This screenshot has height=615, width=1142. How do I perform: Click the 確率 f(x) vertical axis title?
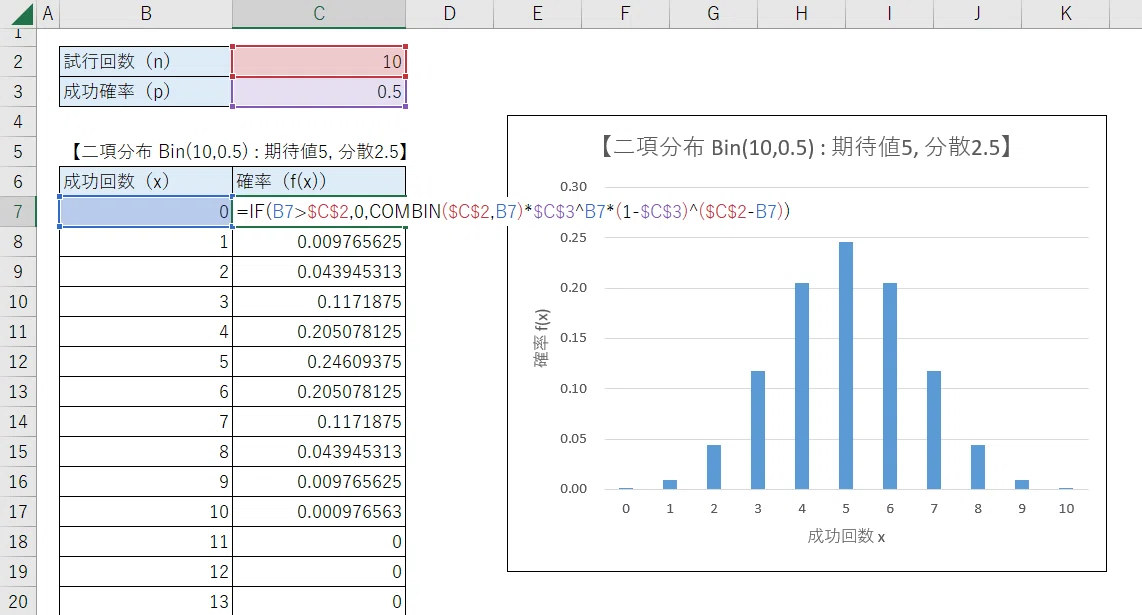[542, 338]
